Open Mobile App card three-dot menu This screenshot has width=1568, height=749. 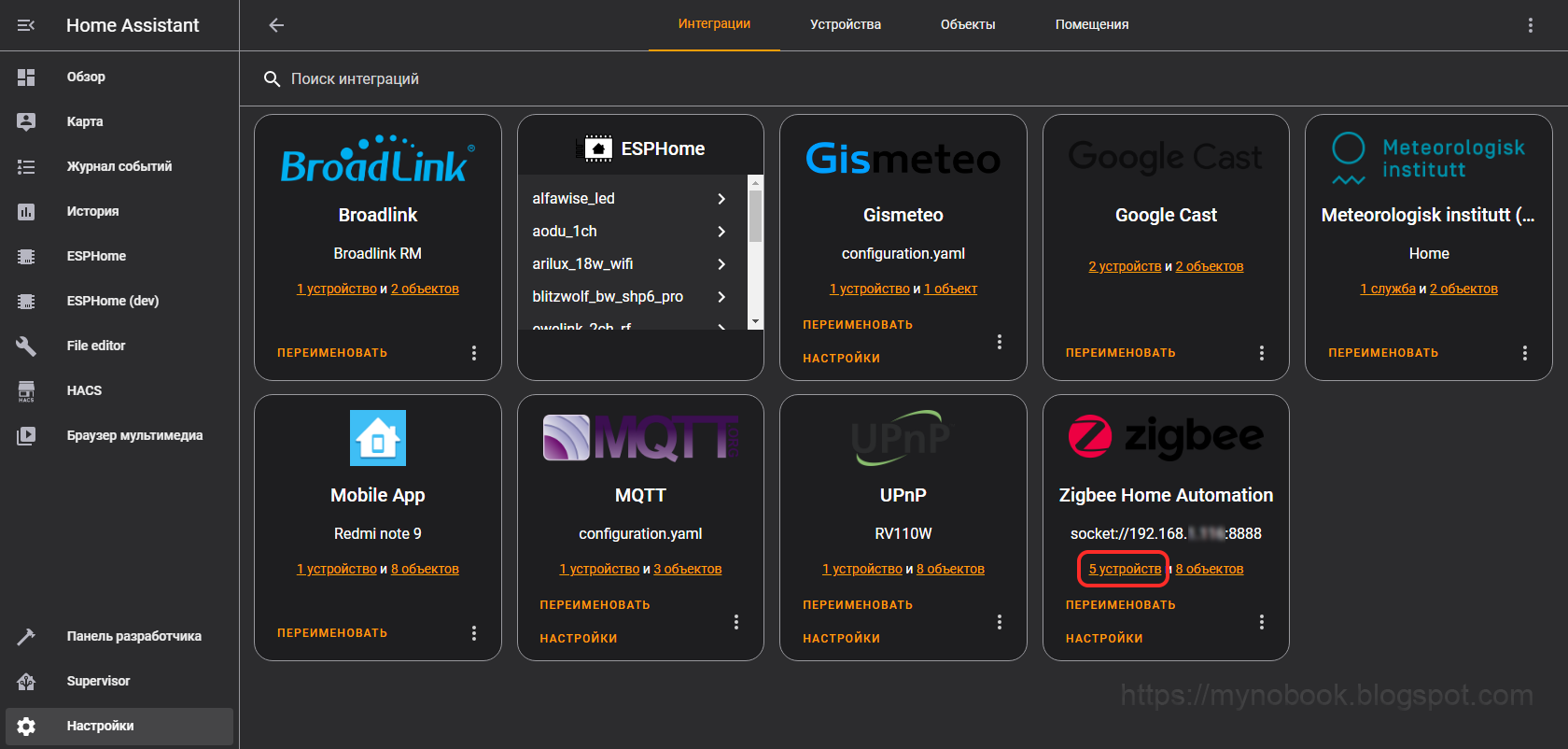[x=474, y=633]
